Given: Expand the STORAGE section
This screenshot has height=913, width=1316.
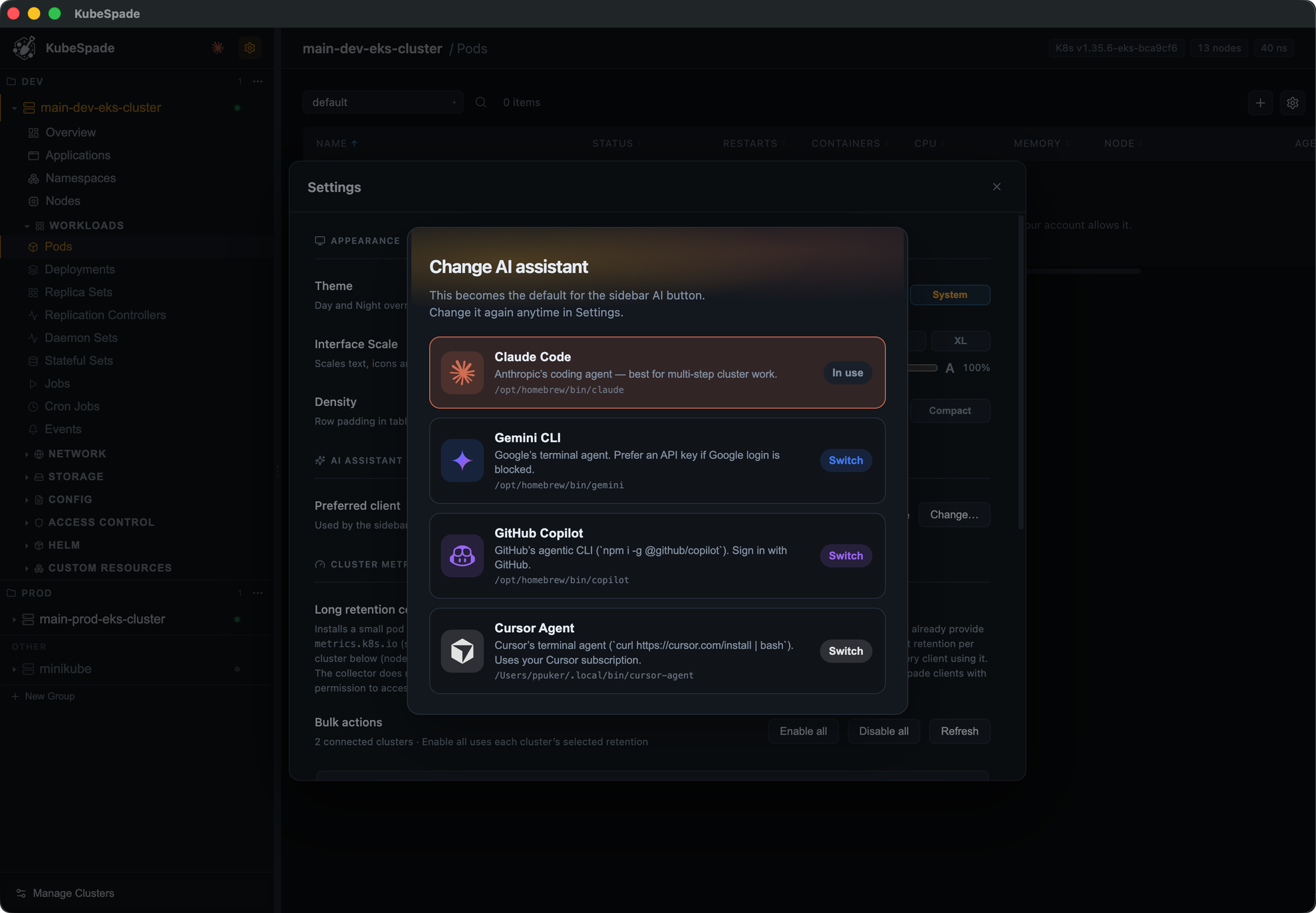Looking at the screenshot, I should tap(27, 477).
